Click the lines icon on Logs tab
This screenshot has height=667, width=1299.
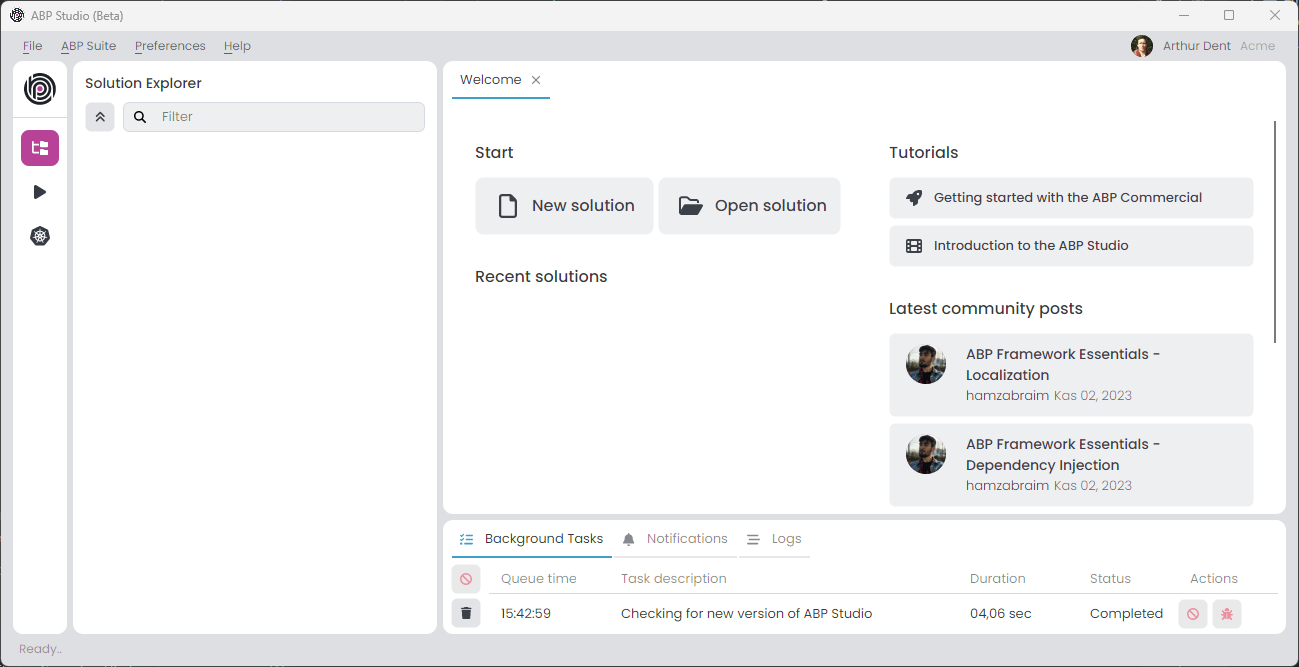coord(753,539)
